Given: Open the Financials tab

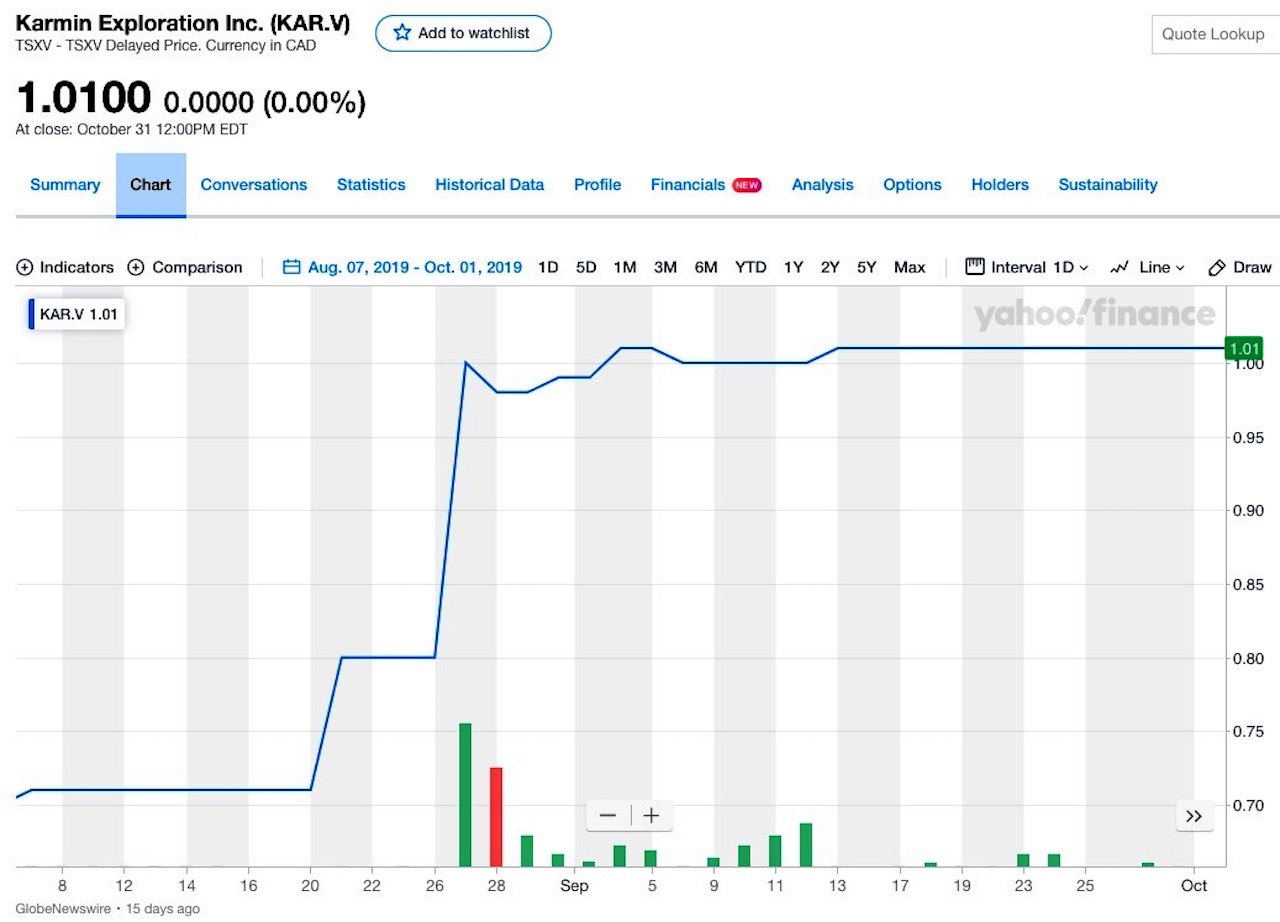Looking at the screenshot, I should (x=688, y=185).
